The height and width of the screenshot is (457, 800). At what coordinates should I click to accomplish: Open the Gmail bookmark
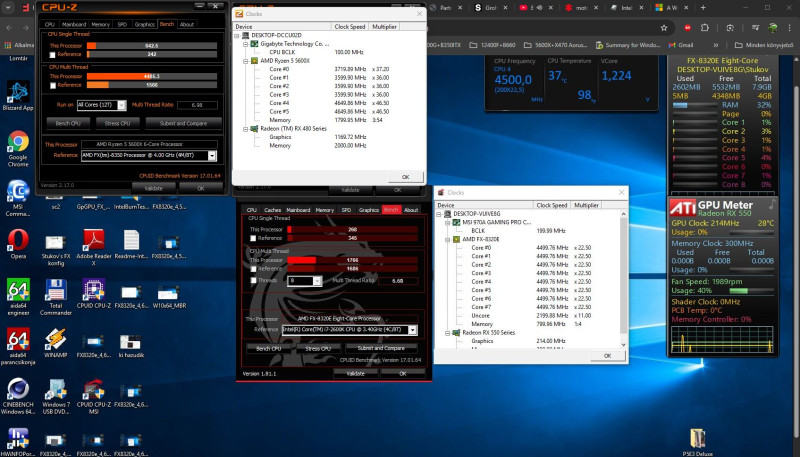[x=681, y=45]
